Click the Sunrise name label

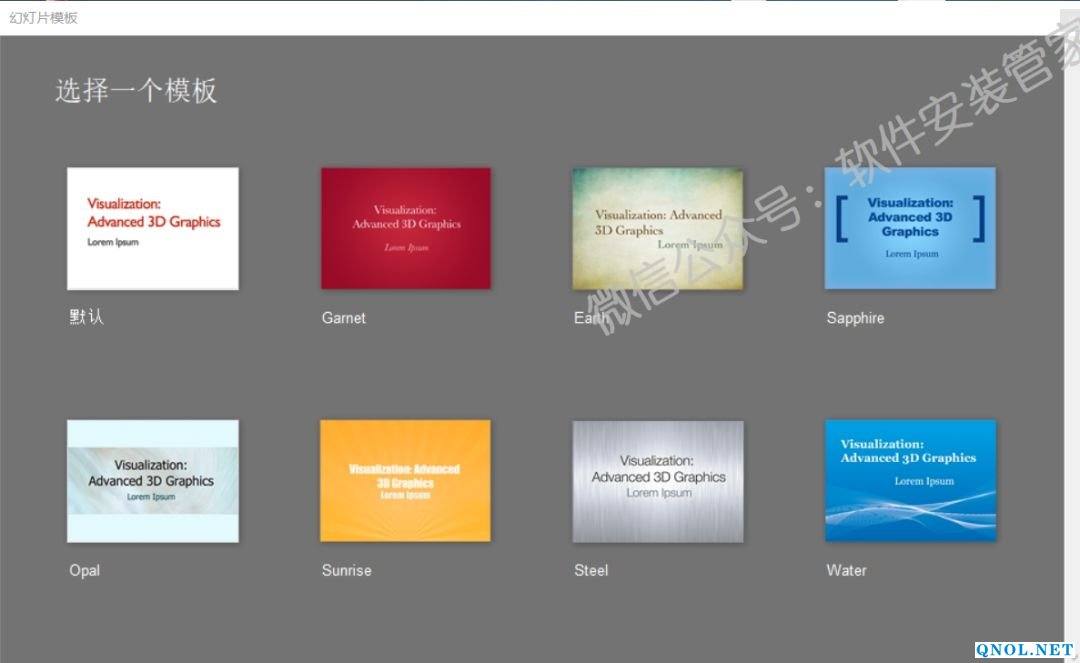click(346, 571)
